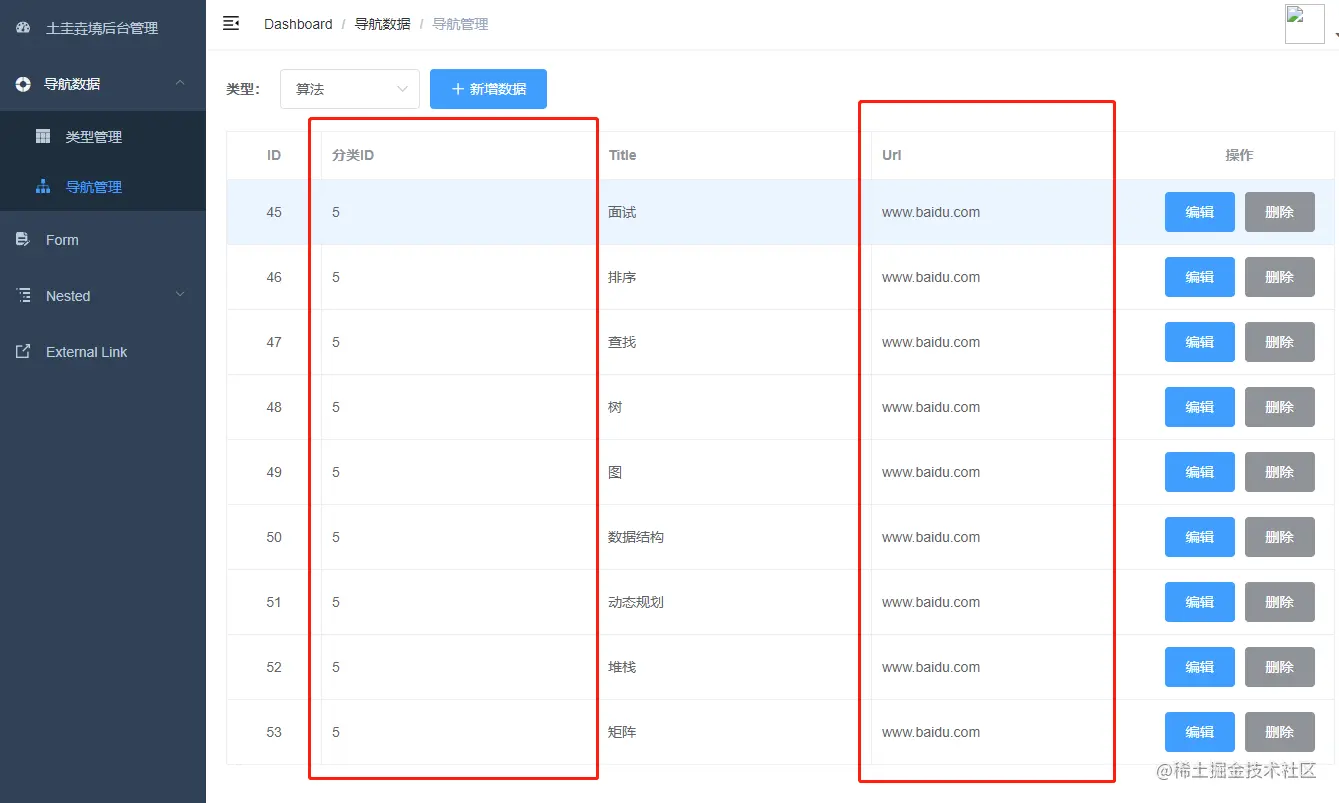
Task: Edit the row with title 动态规划
Action: pyautogui.click(x=1200, y=602)
